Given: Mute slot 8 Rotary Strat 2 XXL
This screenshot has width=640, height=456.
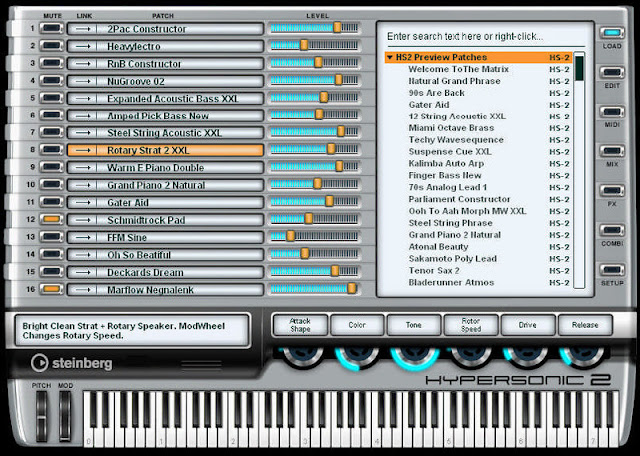Looking at the screenshot, I should [x=51, y=150].
